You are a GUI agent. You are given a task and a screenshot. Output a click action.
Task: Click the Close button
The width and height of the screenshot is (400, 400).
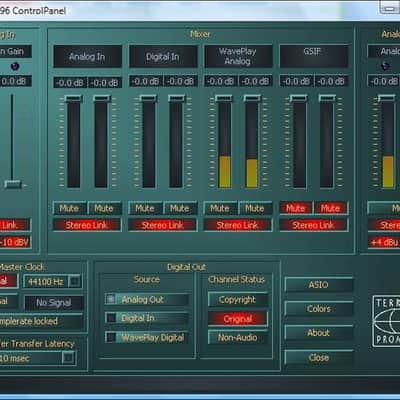319,358
